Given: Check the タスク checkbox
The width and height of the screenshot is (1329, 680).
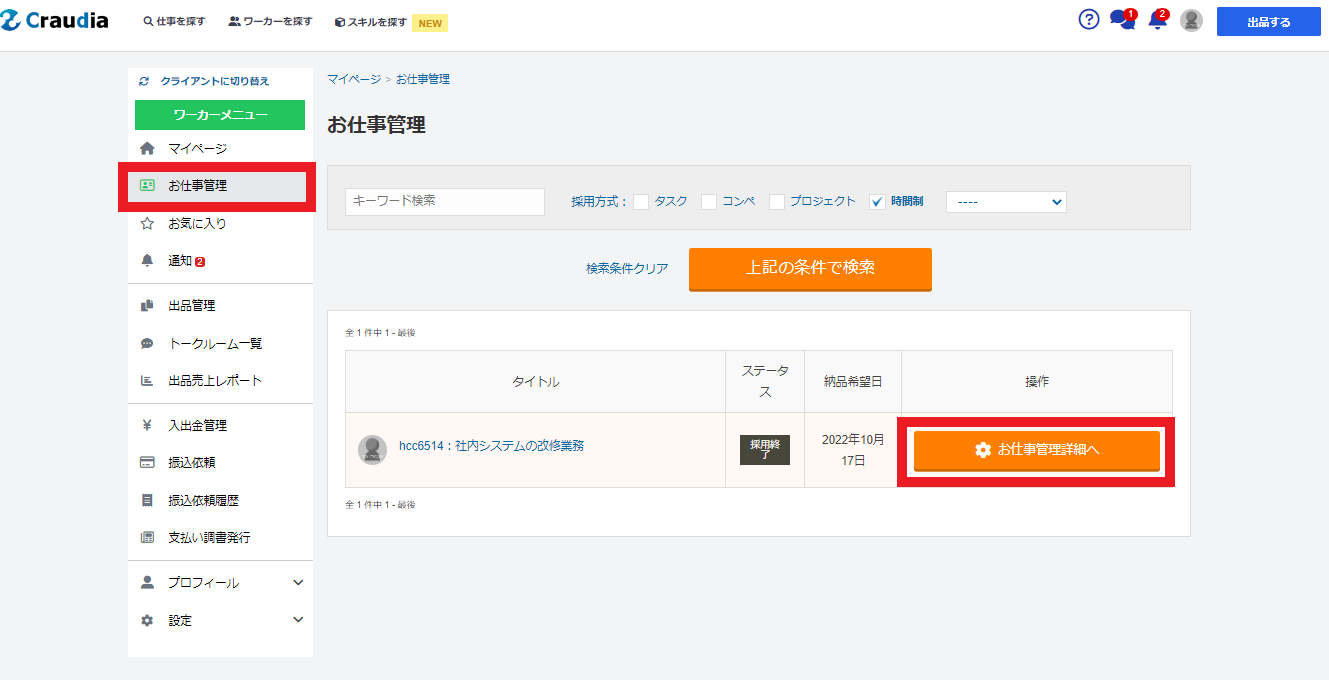Looking at the screenshot, I should (x=641, y=202).
